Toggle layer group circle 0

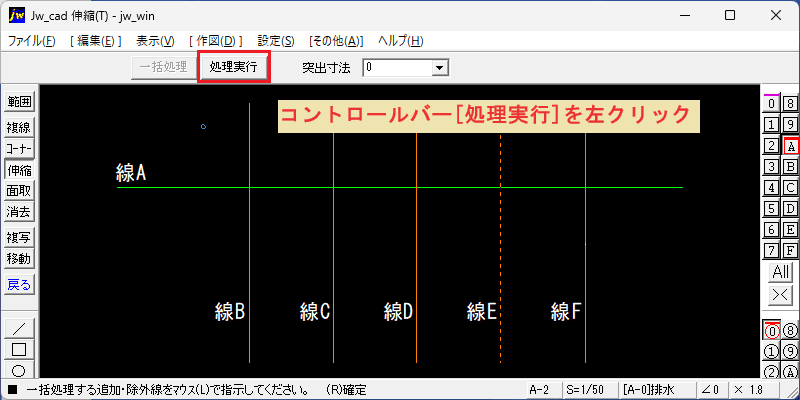772,332
